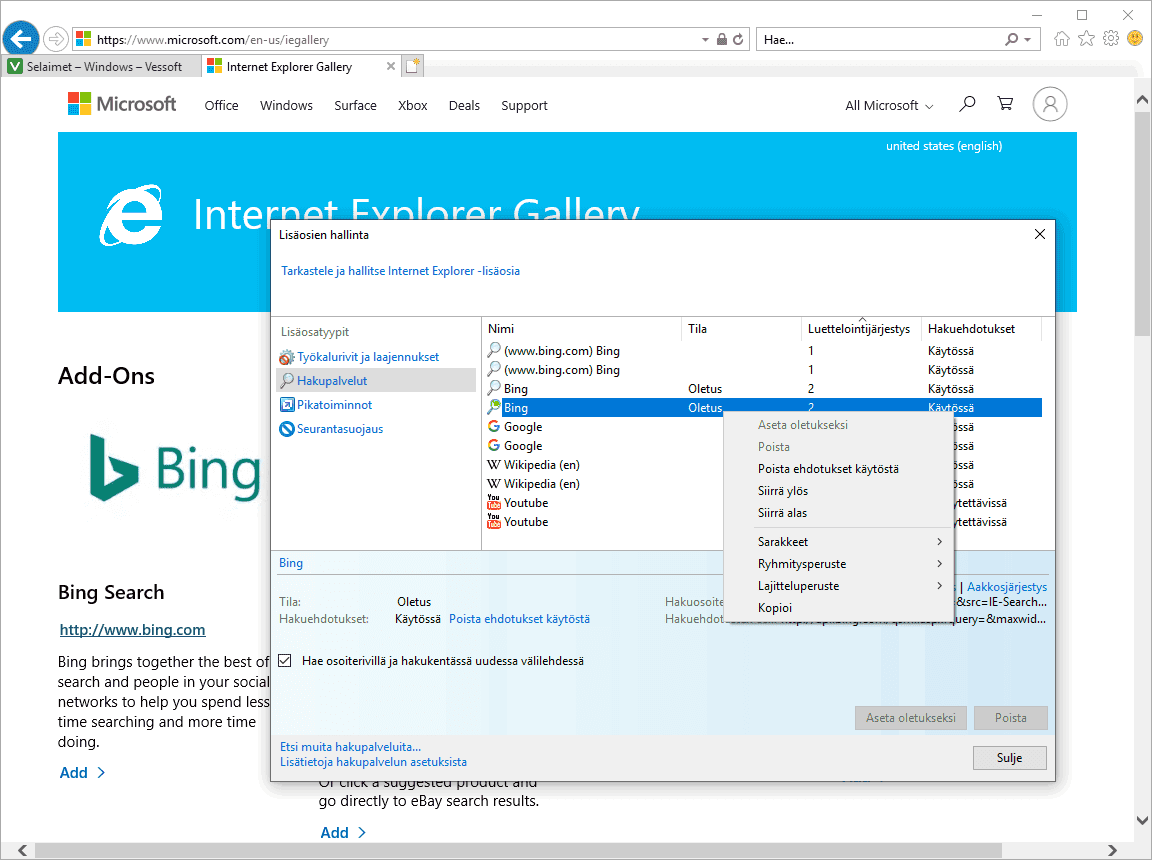Click the Microsoft logo on the page

coord(122,104)
